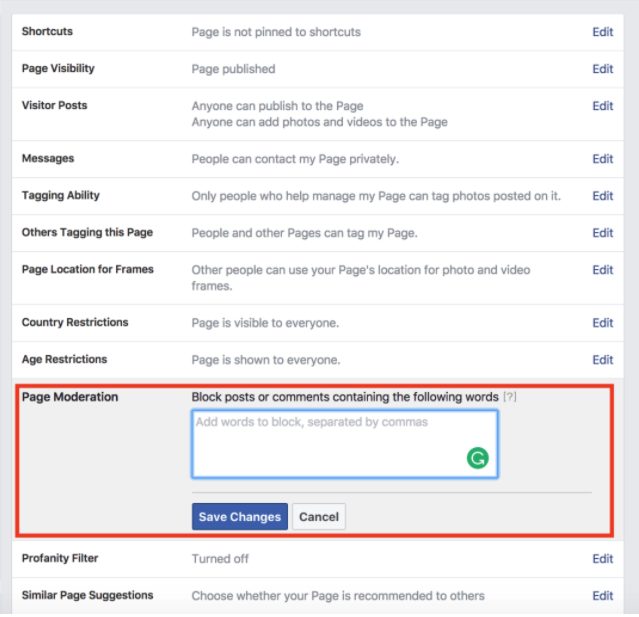Edit the Similar Page Suggestions setting
Viewport: 639px width, 617px height.
click(x=602, y=596)
